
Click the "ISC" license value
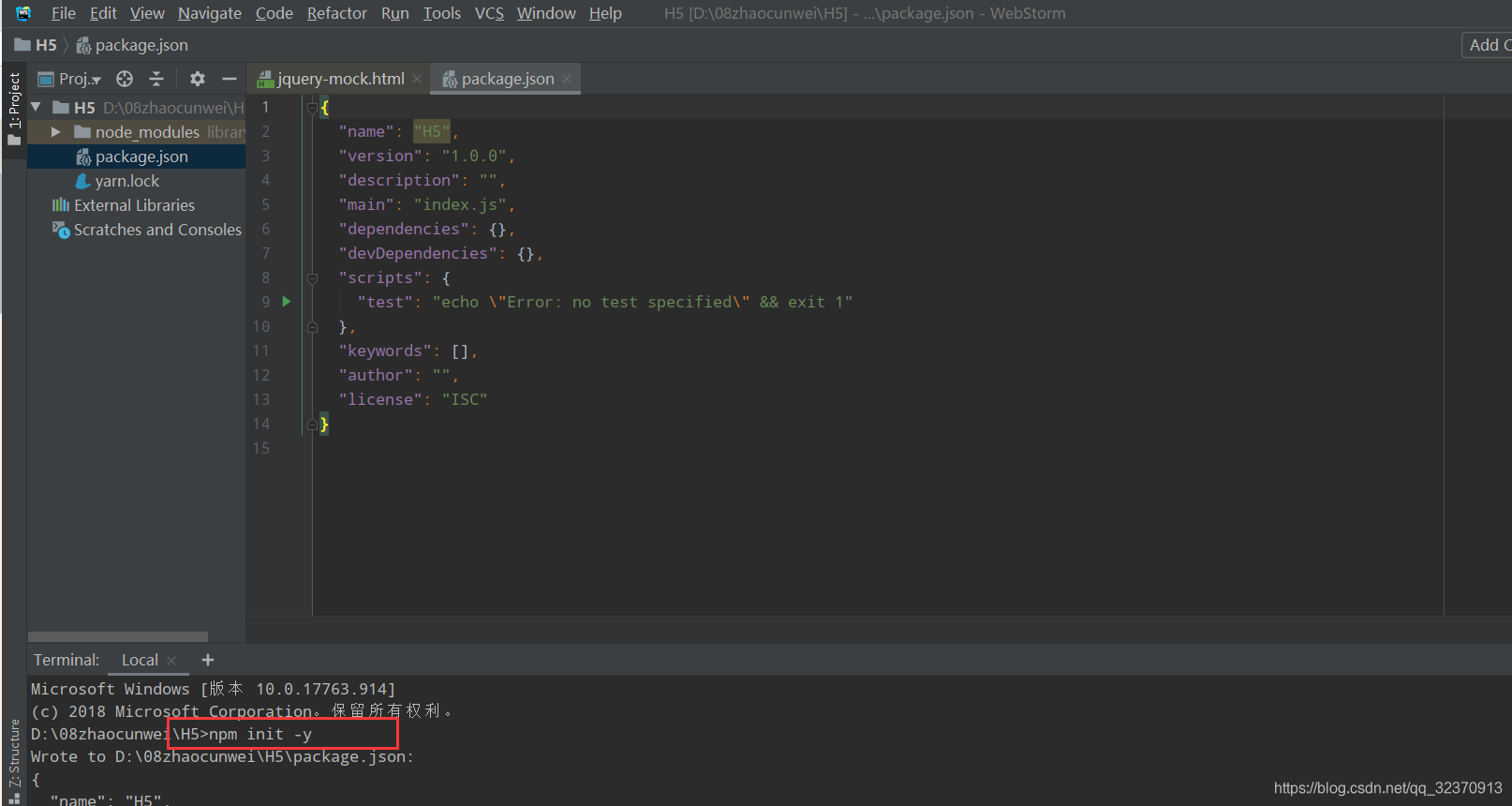(x=465, y=399)
